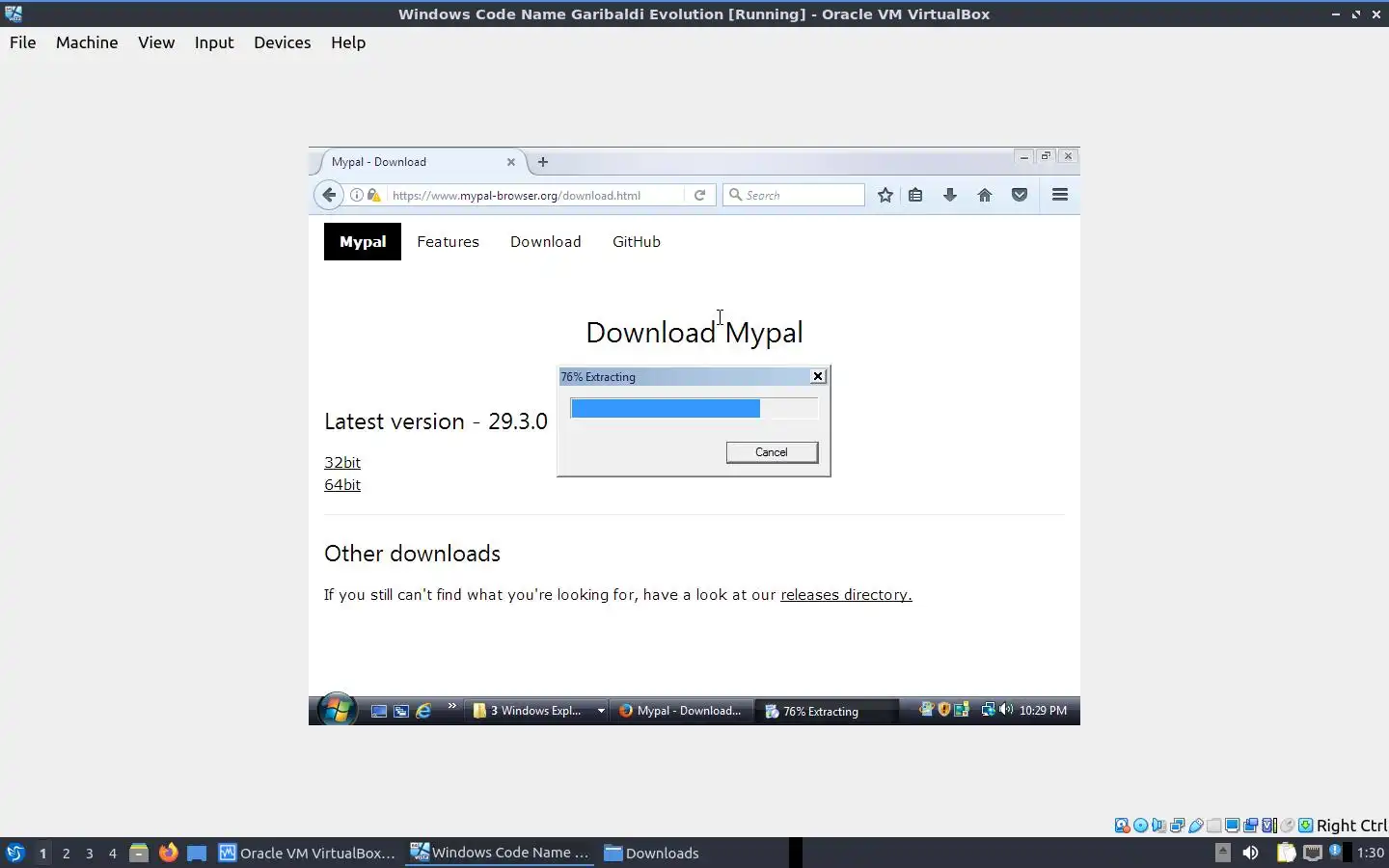Screen dimensions: 1389x868
Task: Open the GitHub nav link
Action: pyautogui.click(x=637, y=241)
